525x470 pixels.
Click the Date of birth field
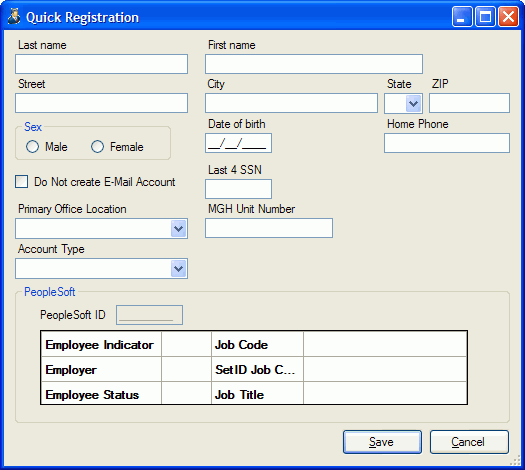point(238,143)
